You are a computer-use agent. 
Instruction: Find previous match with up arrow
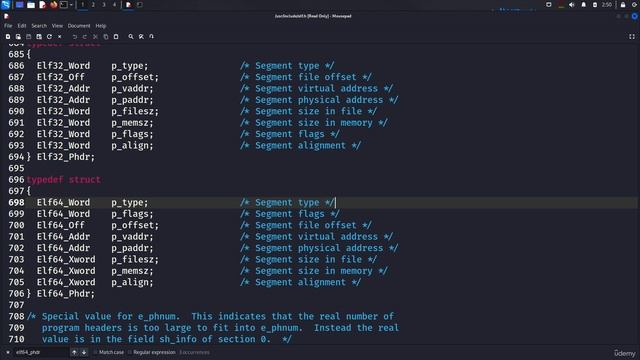tap(74, 352)
